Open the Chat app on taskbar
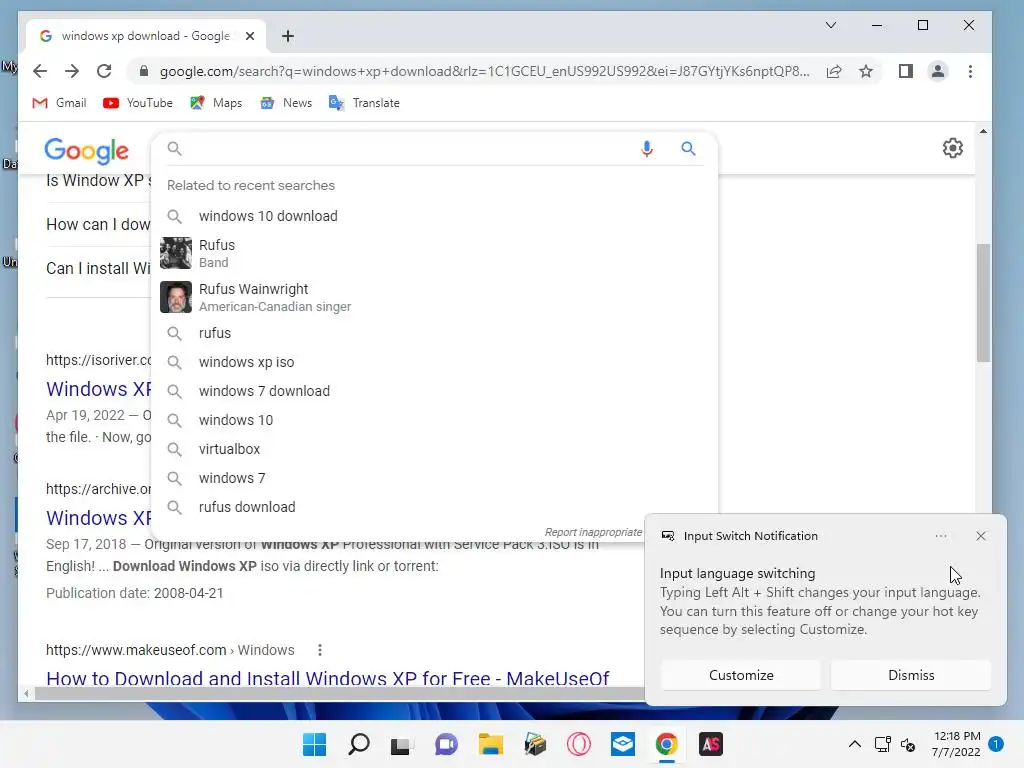Image resolution: width=1024 pixels, height=768 pixels. pos(446,744)
